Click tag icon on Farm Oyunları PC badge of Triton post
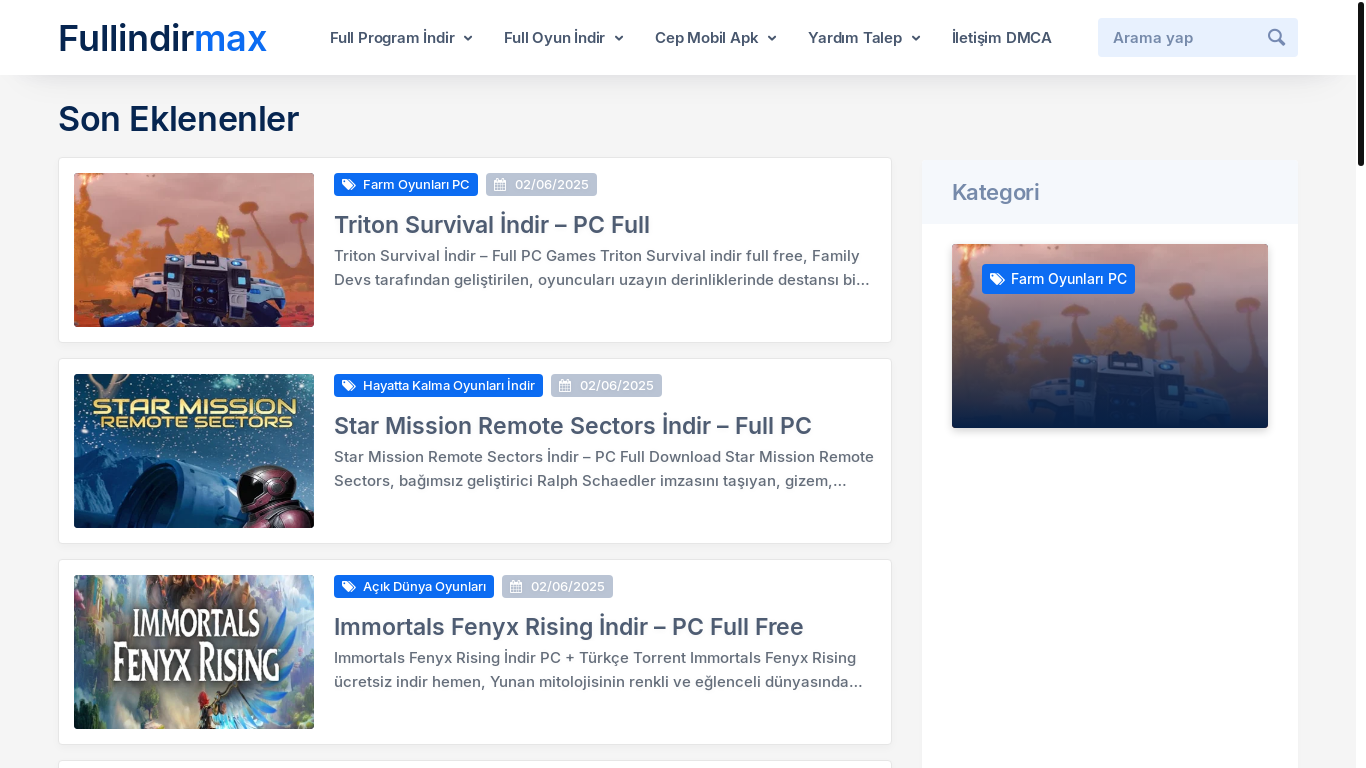 349,185
